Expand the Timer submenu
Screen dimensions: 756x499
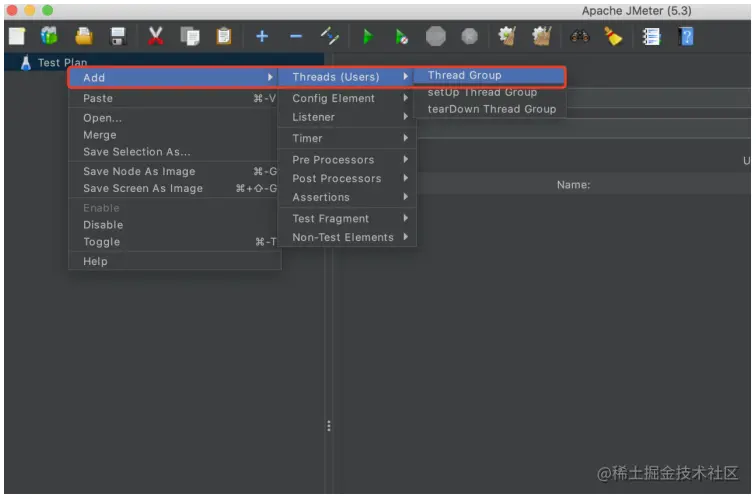pos(347,138)
